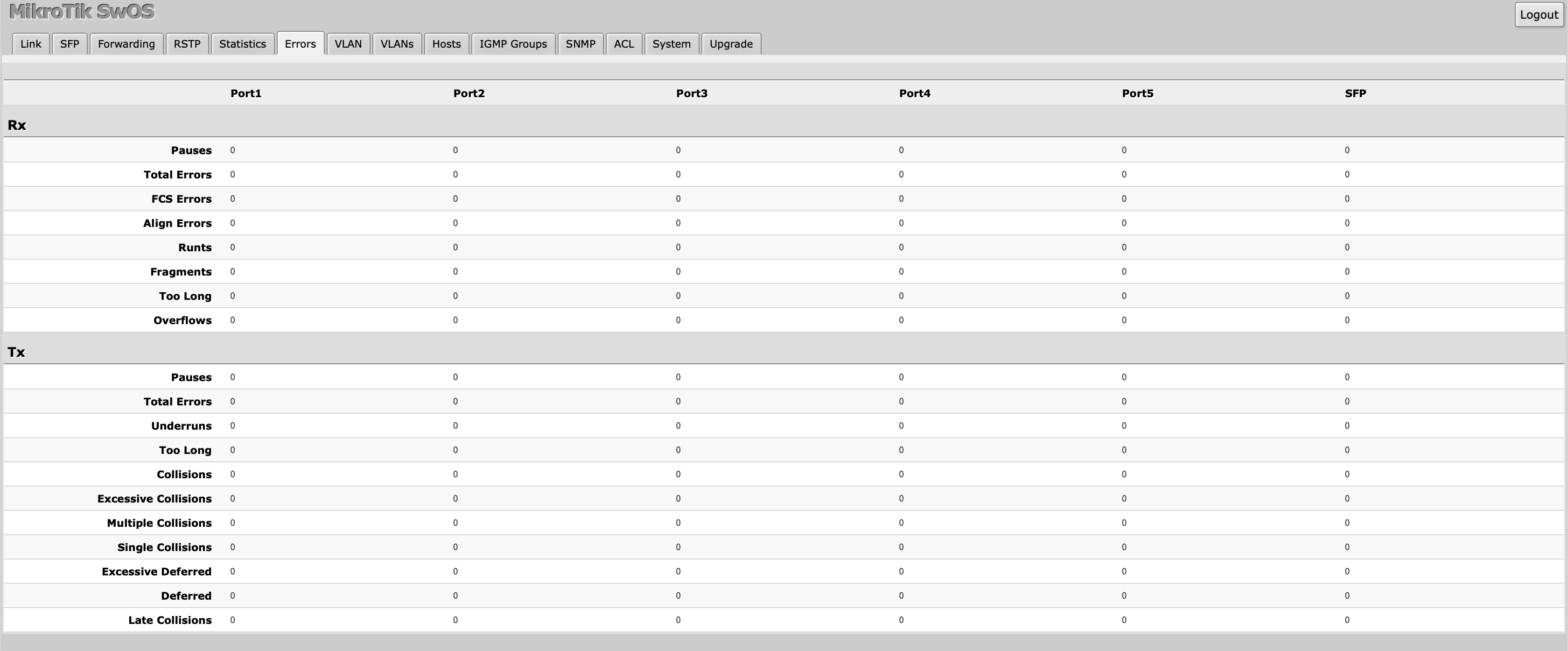Viewport: 1568px width, 651px height.
Task: Click Port1 Late Collisions value
Action: tap(232, 621)
